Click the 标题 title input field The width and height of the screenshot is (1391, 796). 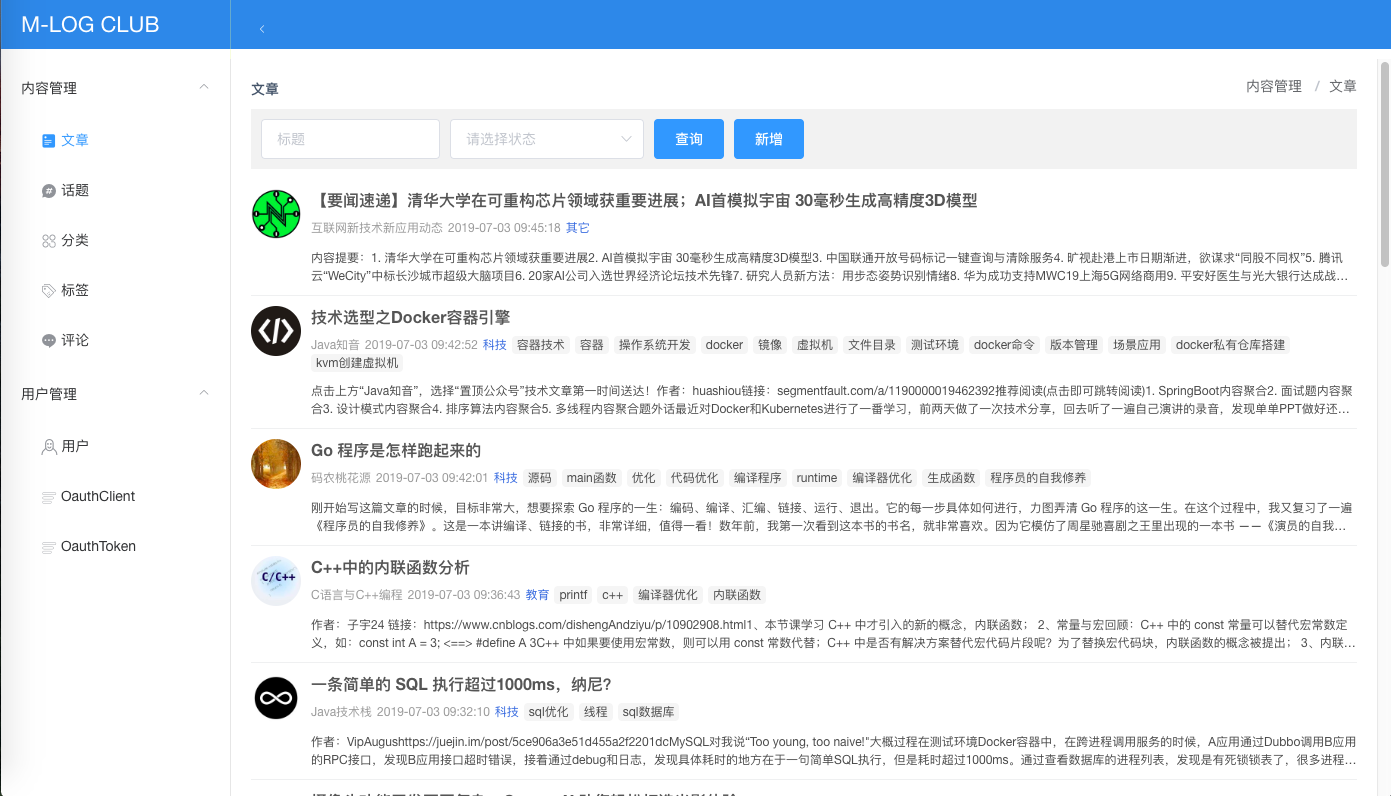[x=349, y=138]
